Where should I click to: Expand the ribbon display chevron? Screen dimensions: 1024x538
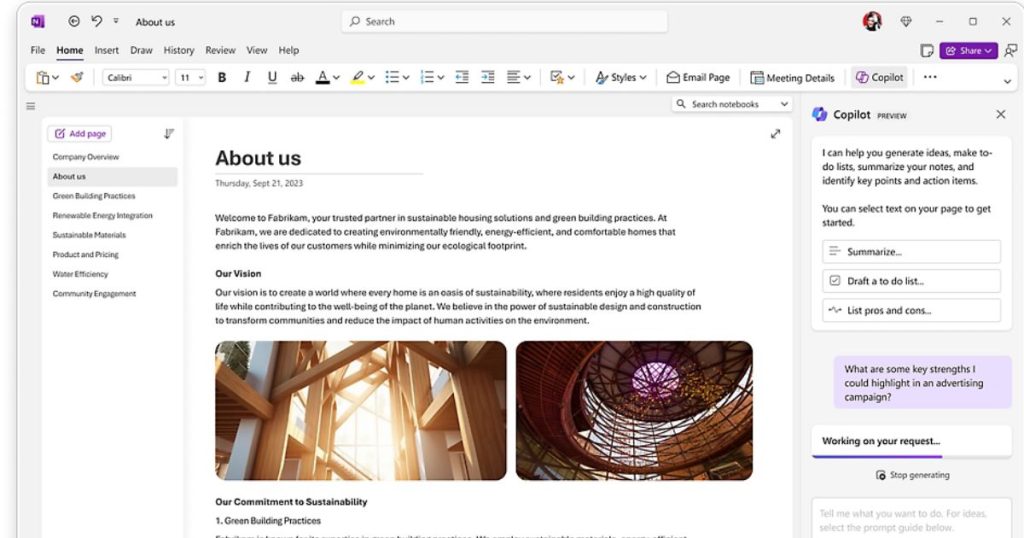pos(1007,82)
